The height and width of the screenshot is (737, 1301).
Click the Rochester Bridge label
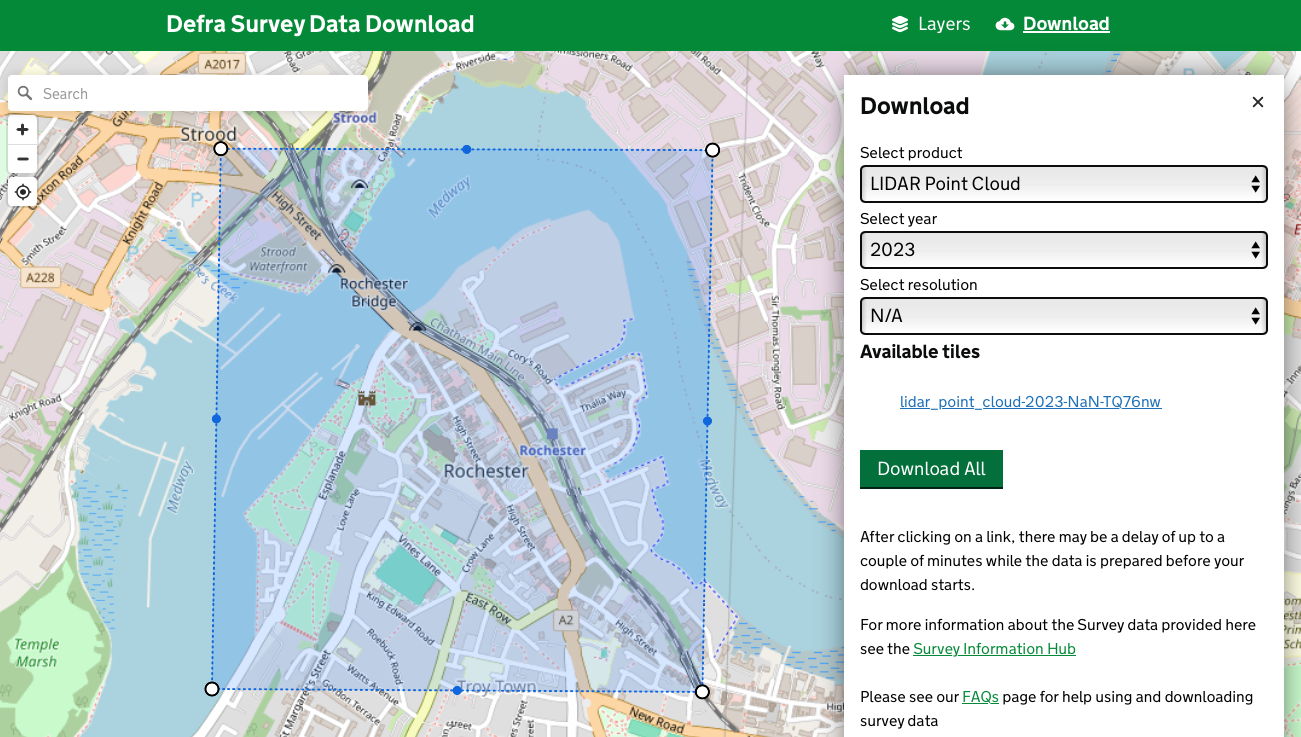374,292
